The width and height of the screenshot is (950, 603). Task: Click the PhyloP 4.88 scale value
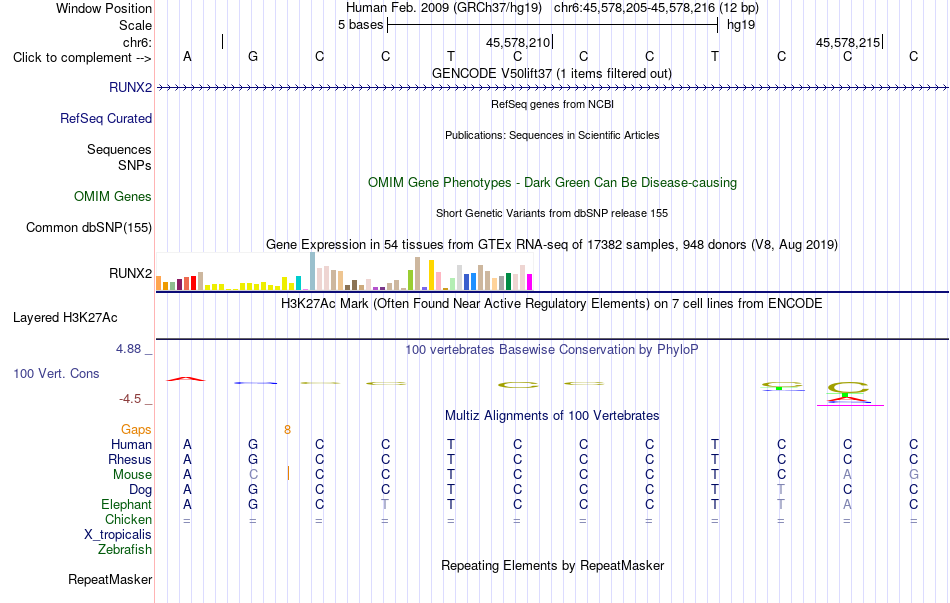point(128,348)
